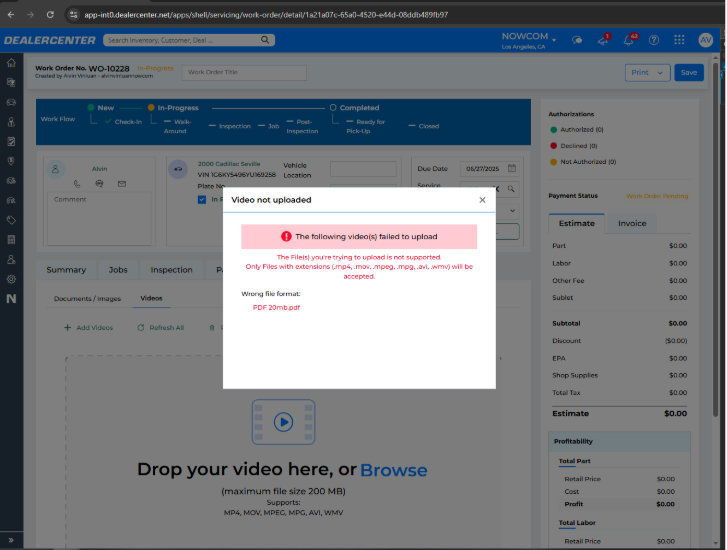Open the settings gear in sidebar
The image size is (727, 550).
[11, 279]
